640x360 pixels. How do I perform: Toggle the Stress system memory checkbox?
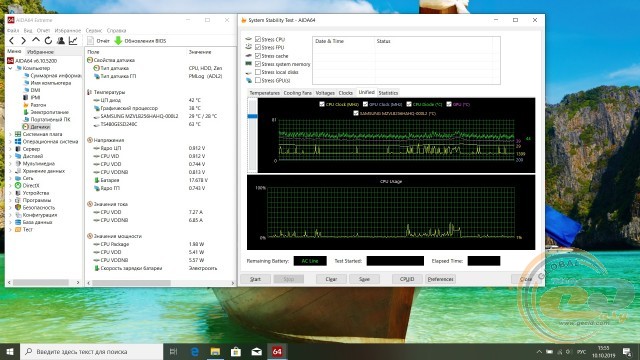point(258,64)
